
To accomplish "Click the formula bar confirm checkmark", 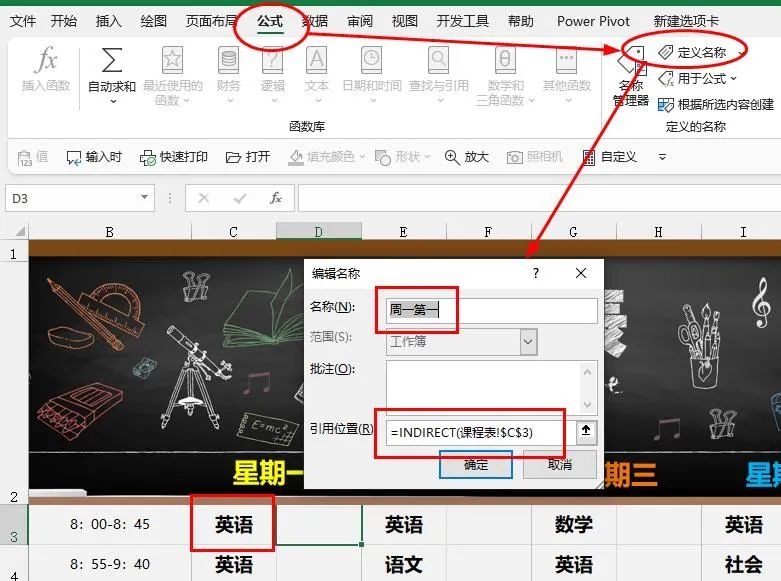I will (240, 198).
